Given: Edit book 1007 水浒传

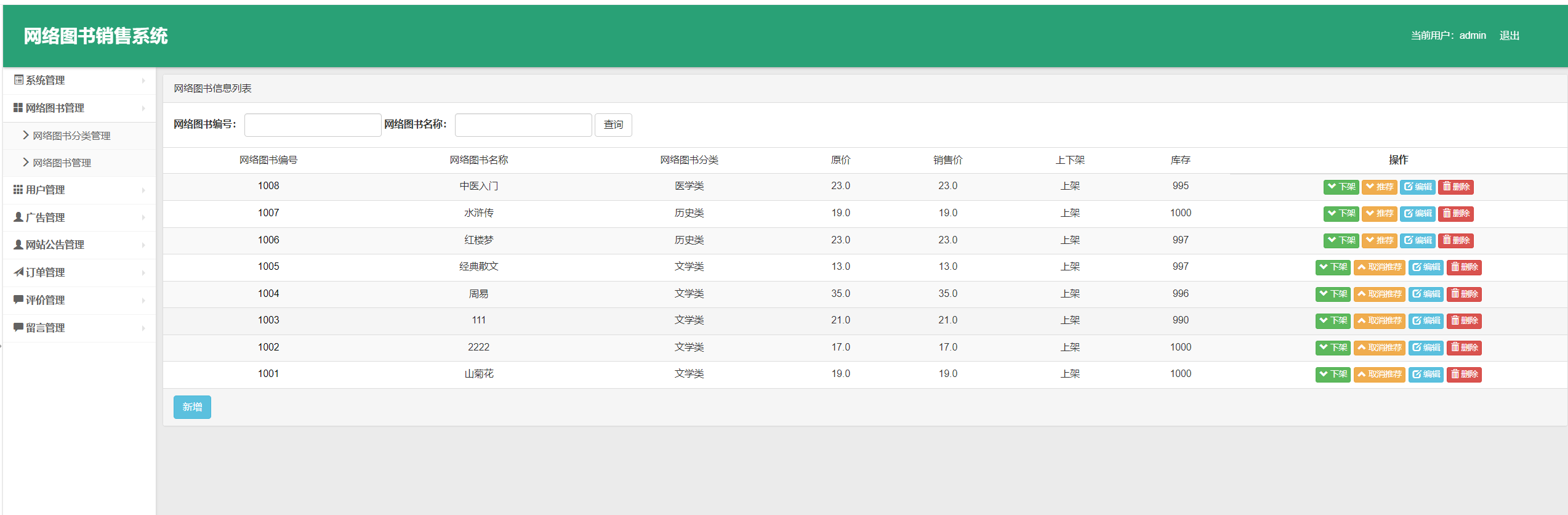Looking at the screenshot, I should 1417,214.
